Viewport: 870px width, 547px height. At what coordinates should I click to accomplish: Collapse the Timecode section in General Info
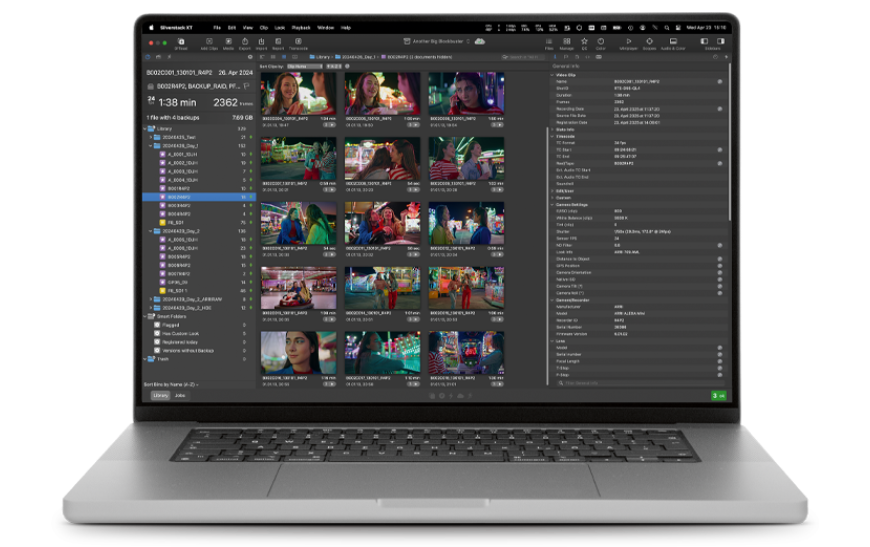coord(552,136)
